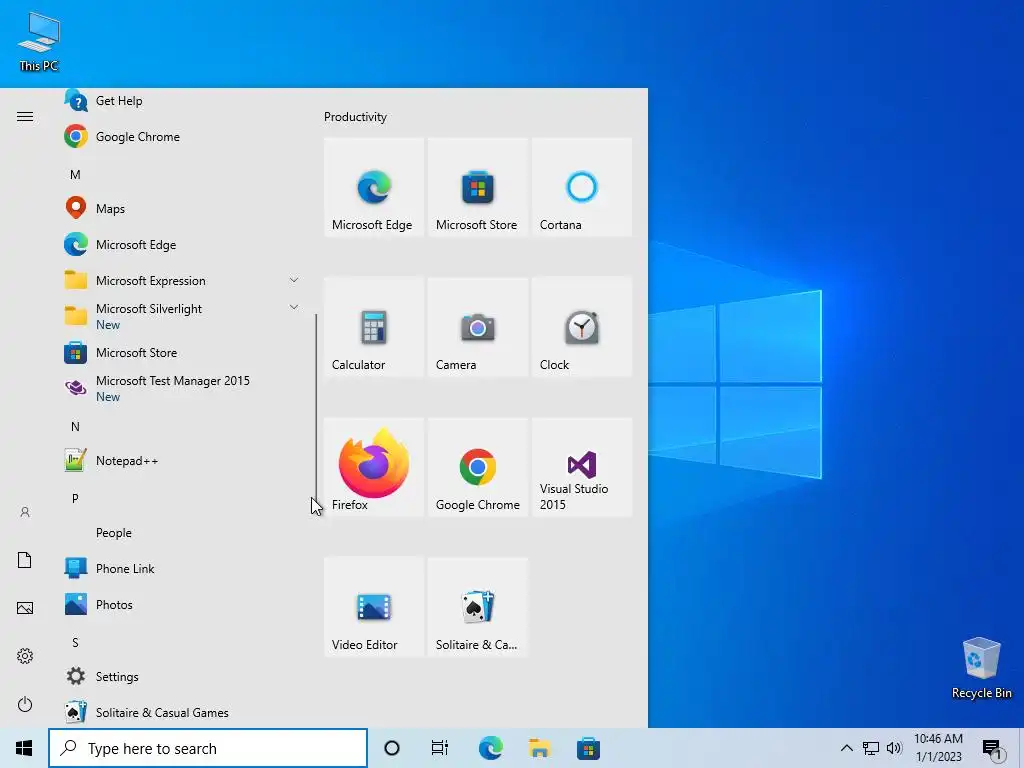Launch the Google Chrome tile
Viewport: 1024px width, 768px height.
click(x=477, y=467)
